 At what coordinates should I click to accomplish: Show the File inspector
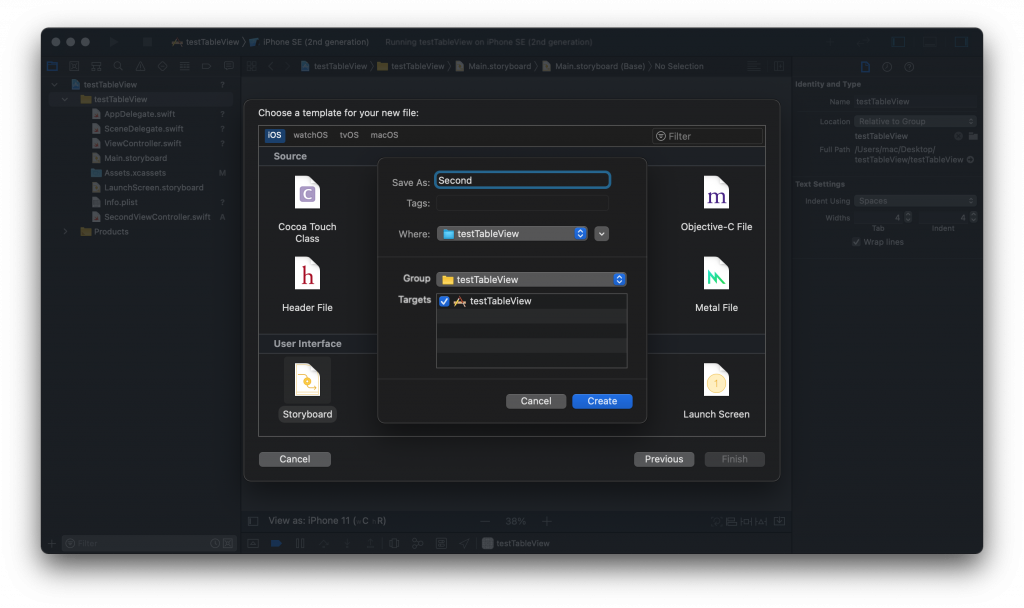point(865,67)
